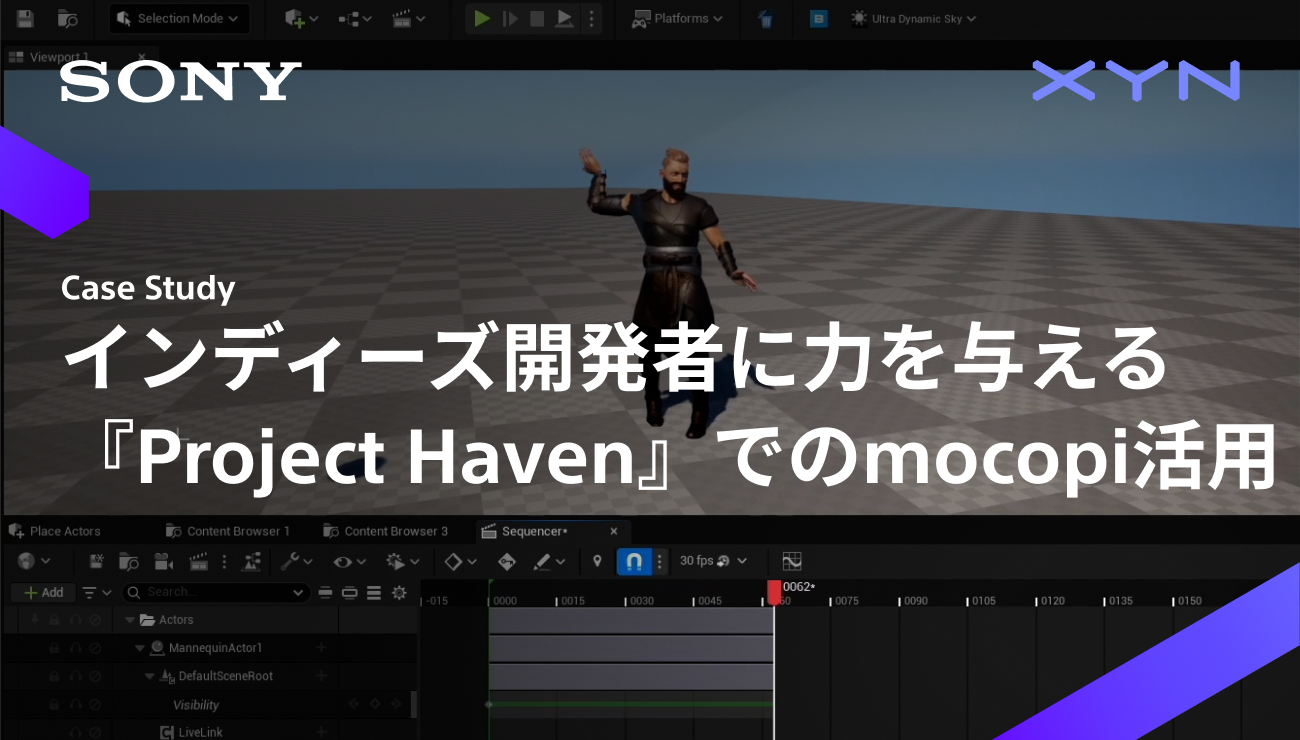1300x740 pixels.
Task: Switch to the Place Actors tab
Action: (56, 531)
